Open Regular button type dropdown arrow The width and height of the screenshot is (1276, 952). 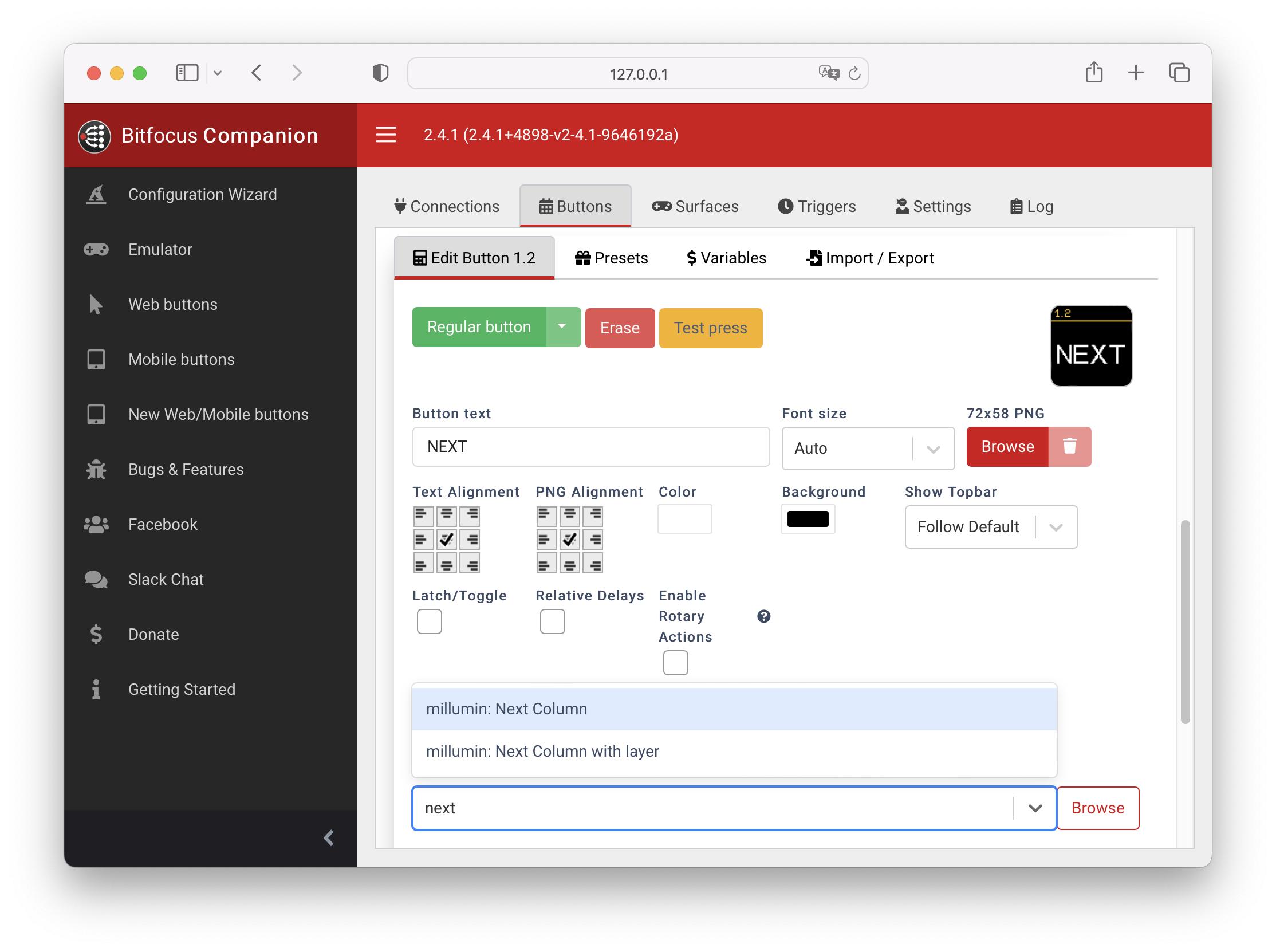point(562,327)
